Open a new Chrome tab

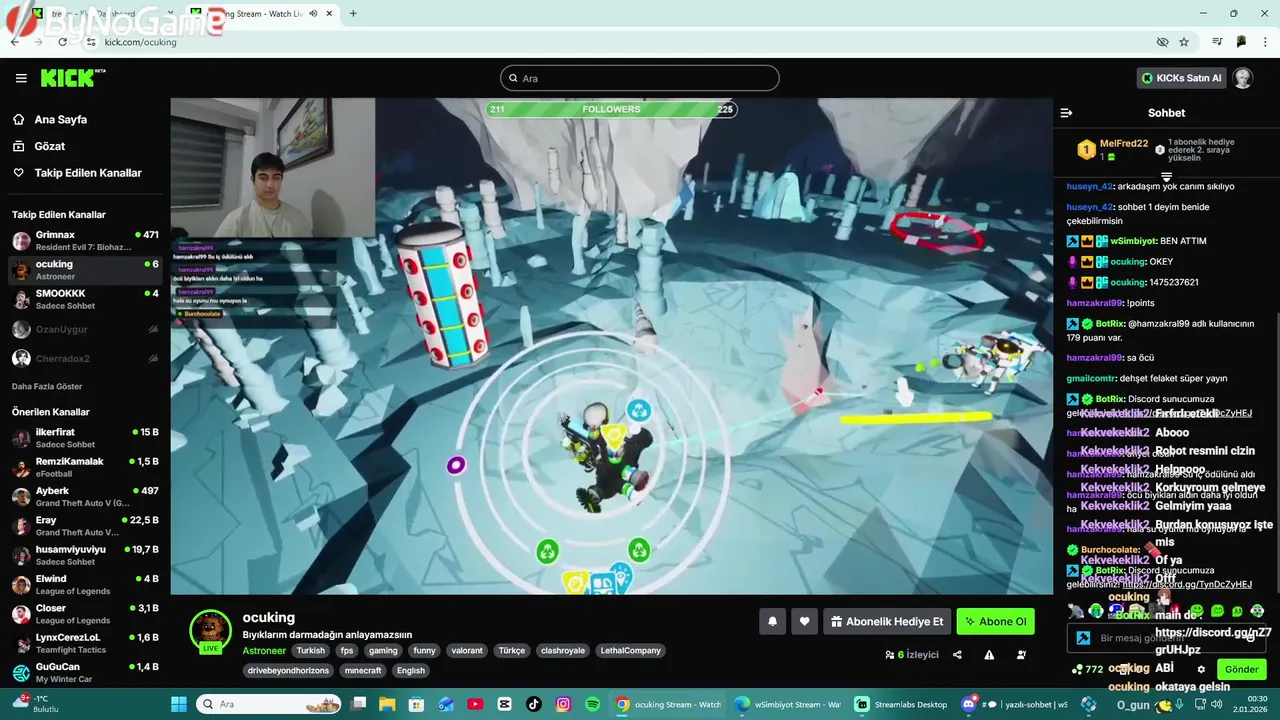click(353, 14)
